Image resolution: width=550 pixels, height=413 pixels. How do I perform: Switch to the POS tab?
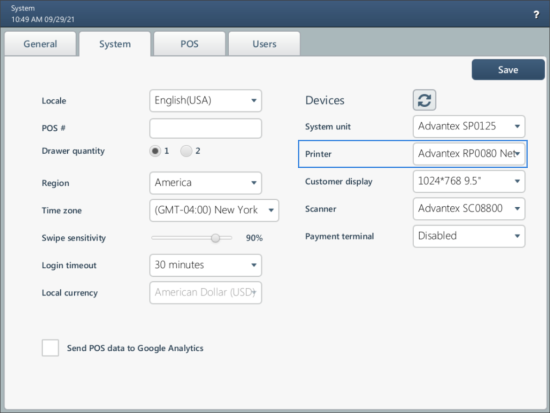(189, 44)
